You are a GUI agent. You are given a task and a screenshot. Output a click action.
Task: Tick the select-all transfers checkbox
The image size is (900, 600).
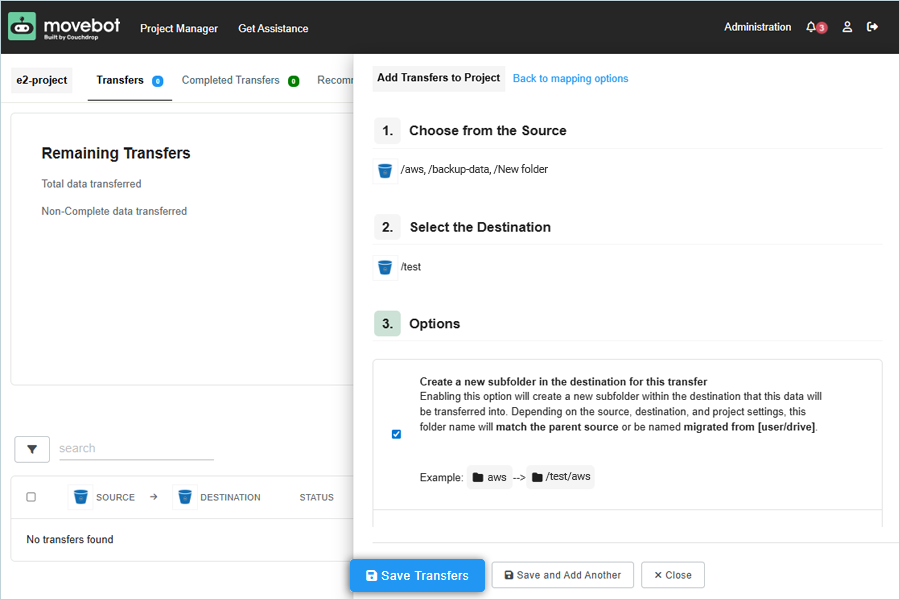tap(31, 497)
